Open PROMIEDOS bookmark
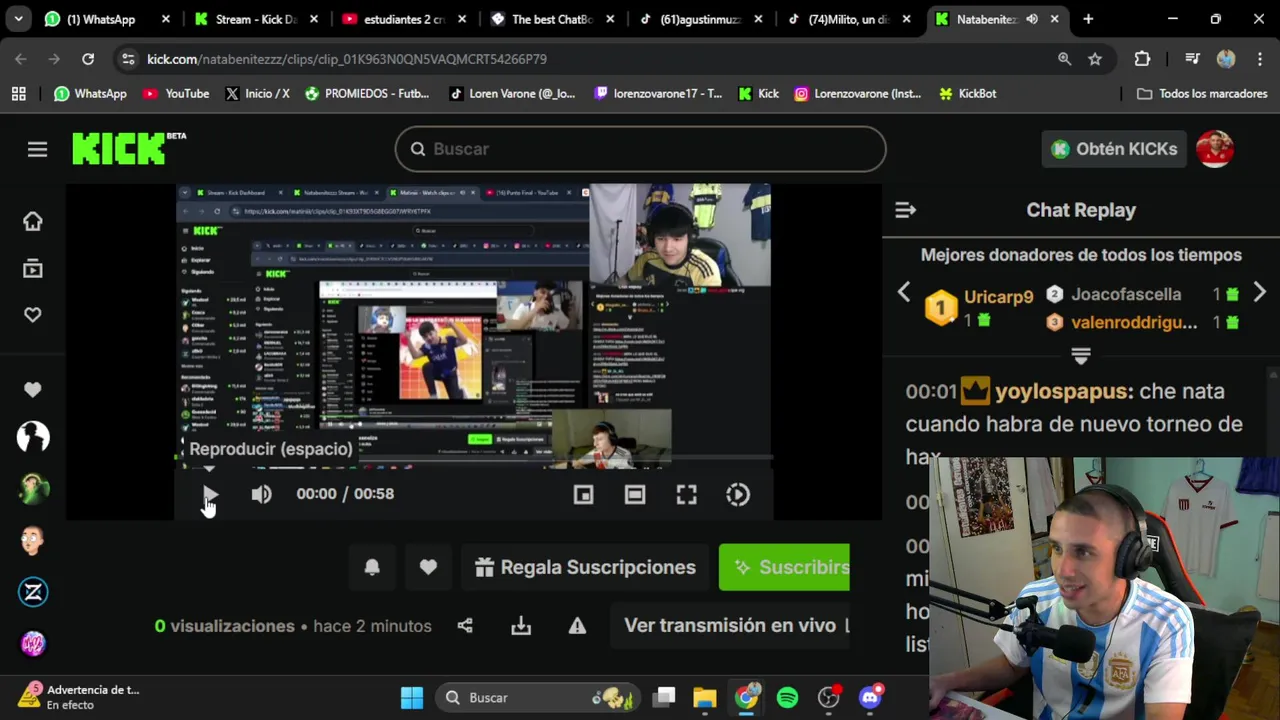 point(366,93)
